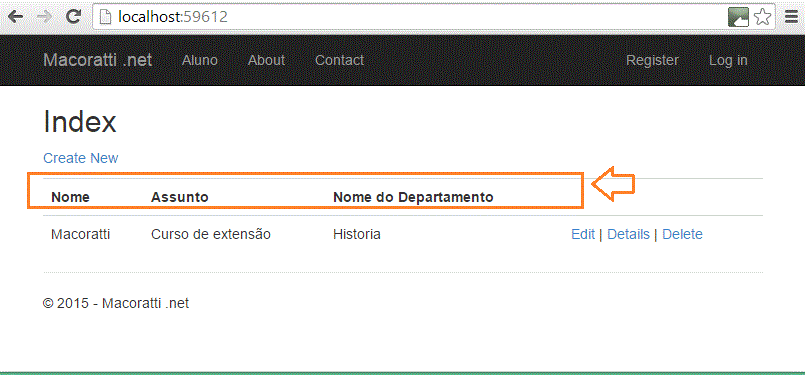This screenshot has width=805, height=379.
Task: Open the Log in link
Action: (x=728, y=60)
